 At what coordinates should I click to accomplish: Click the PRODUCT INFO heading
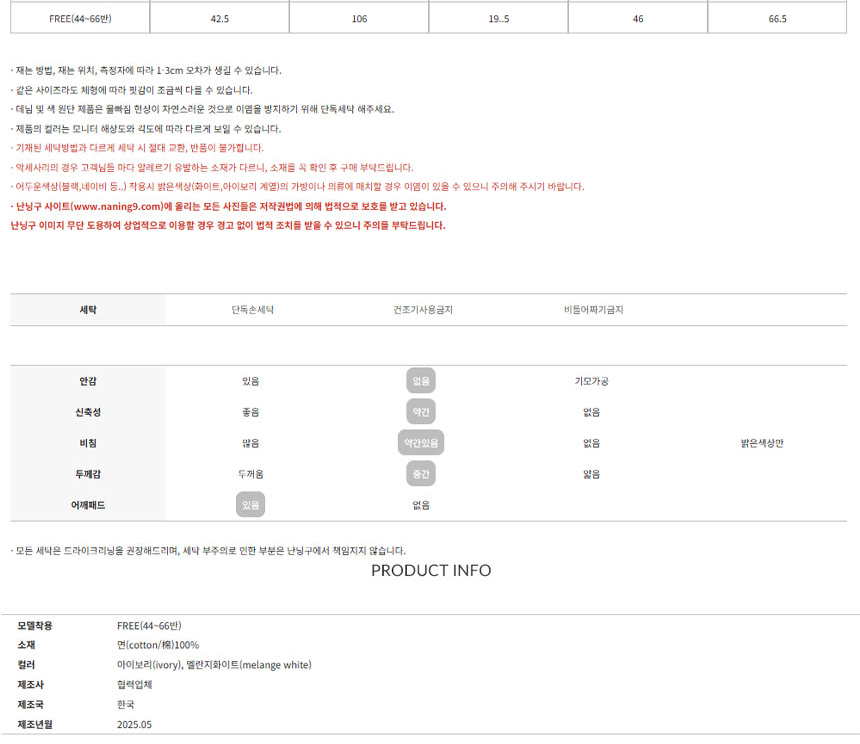click(x=431, y=571)
